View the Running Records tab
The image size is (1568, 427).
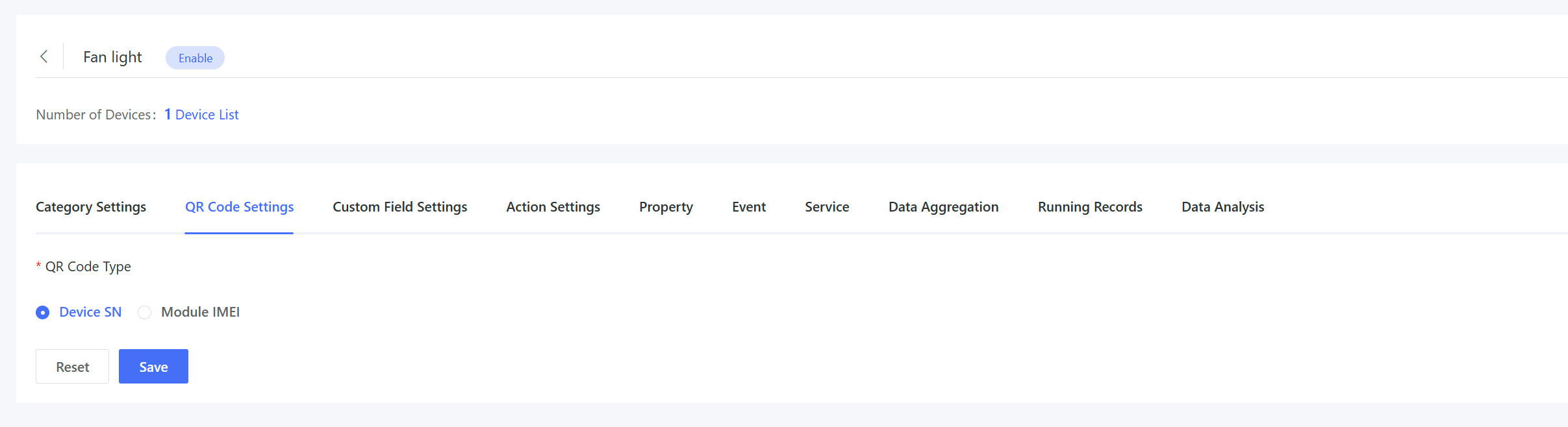[x=1090, y=207]
